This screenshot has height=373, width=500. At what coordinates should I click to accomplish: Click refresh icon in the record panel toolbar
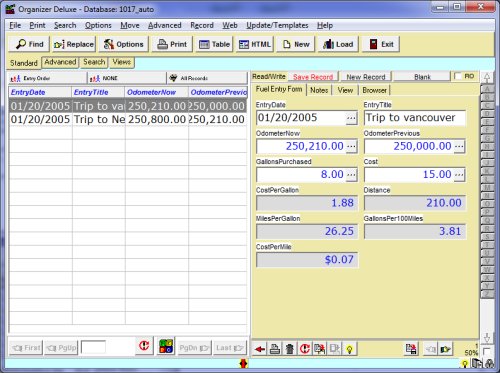click(x=305, y=349)
